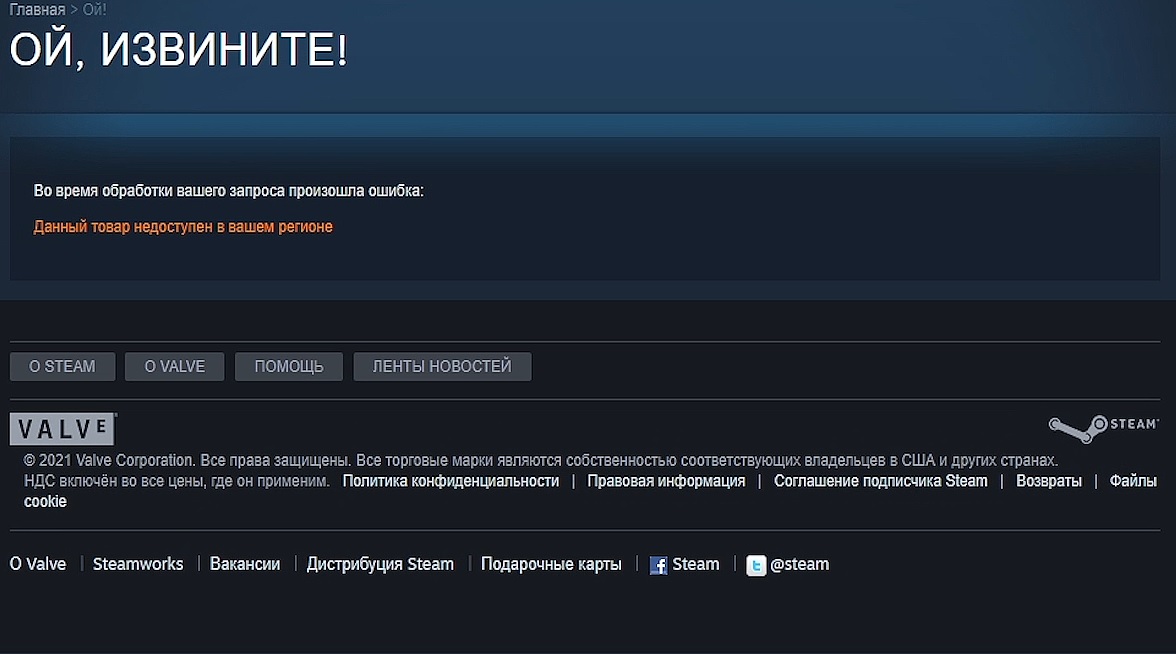1176x654 pixels.
Task: Open the Файлы cookie link
Action: tap(1132, 481)
